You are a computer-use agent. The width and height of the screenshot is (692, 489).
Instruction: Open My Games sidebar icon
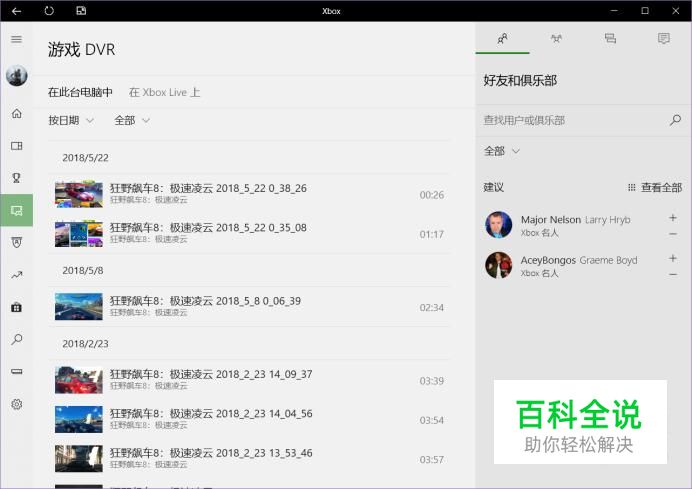tap(16, 146)
